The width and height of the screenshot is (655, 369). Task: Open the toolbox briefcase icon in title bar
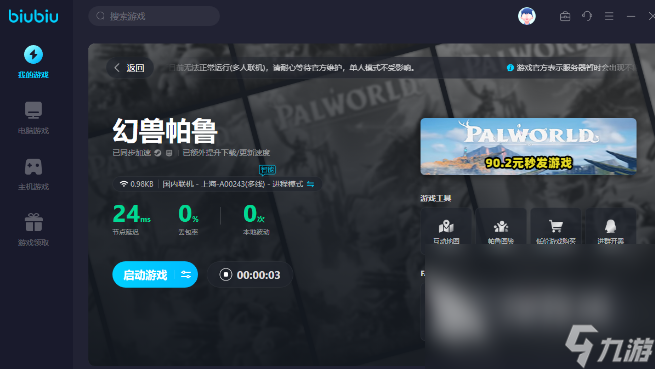(x=565, y=16)
